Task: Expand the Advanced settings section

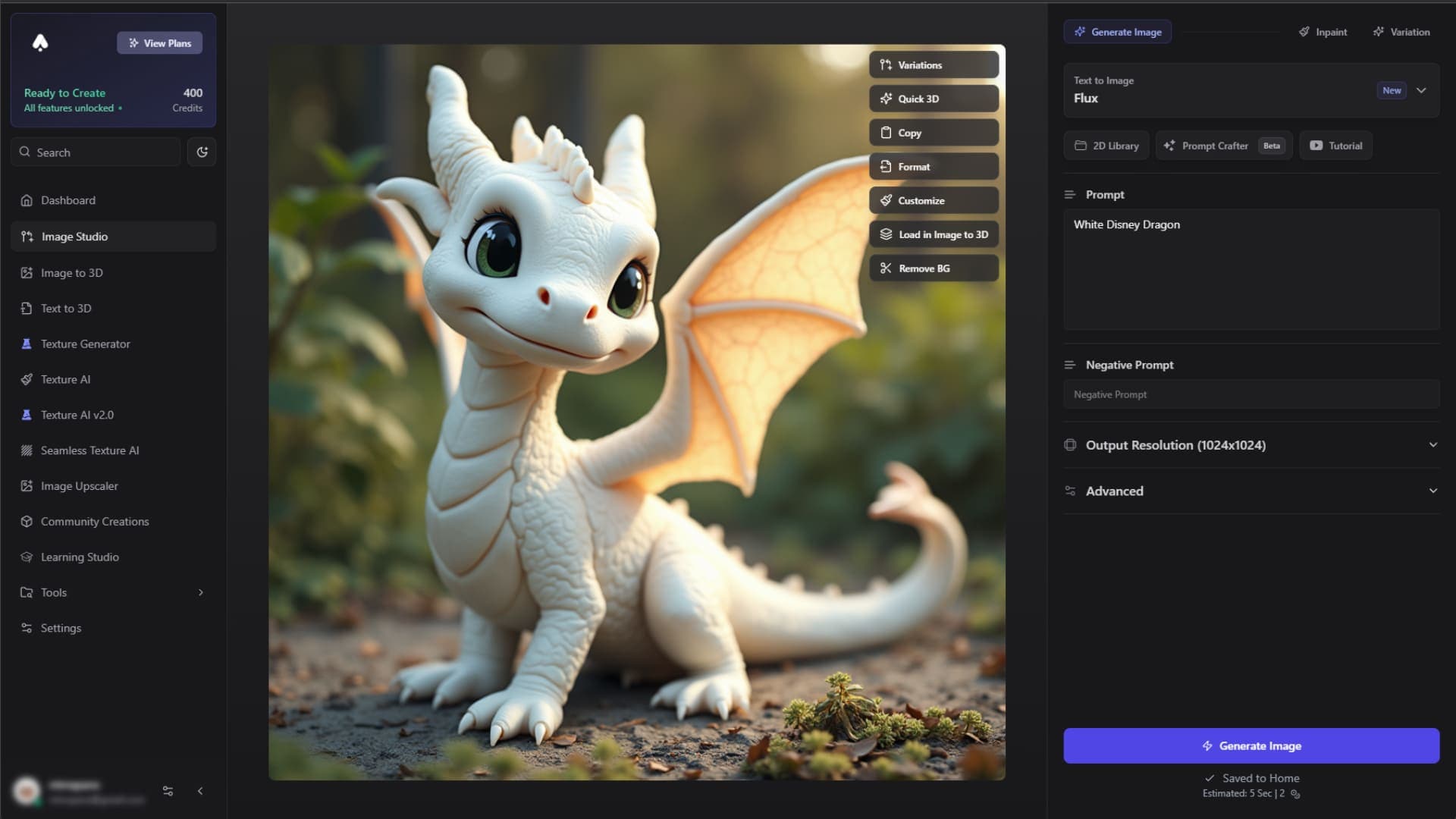Action: pos(1434,491)
